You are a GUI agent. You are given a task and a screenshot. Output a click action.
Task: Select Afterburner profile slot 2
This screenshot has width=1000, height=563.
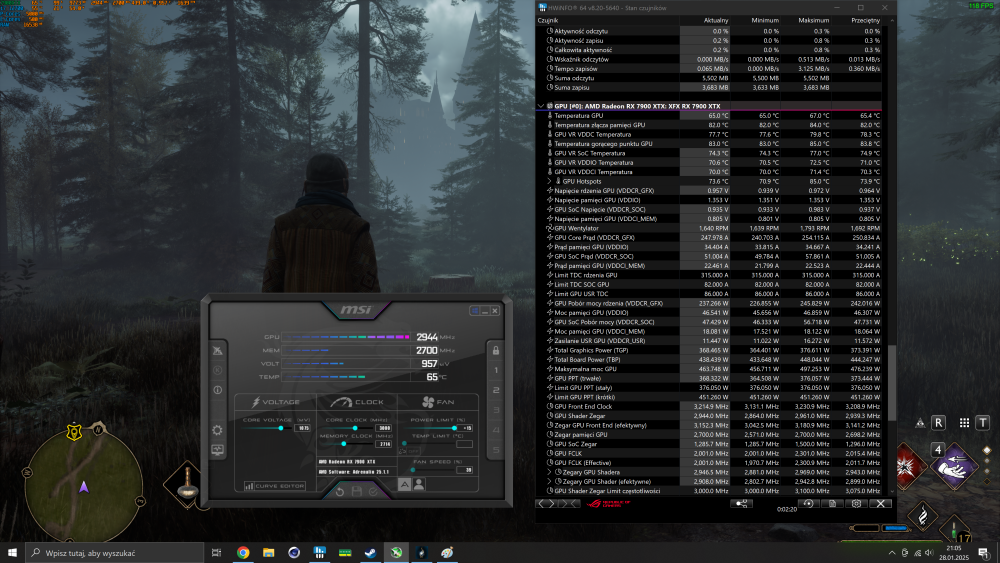[x=494, y=391]
